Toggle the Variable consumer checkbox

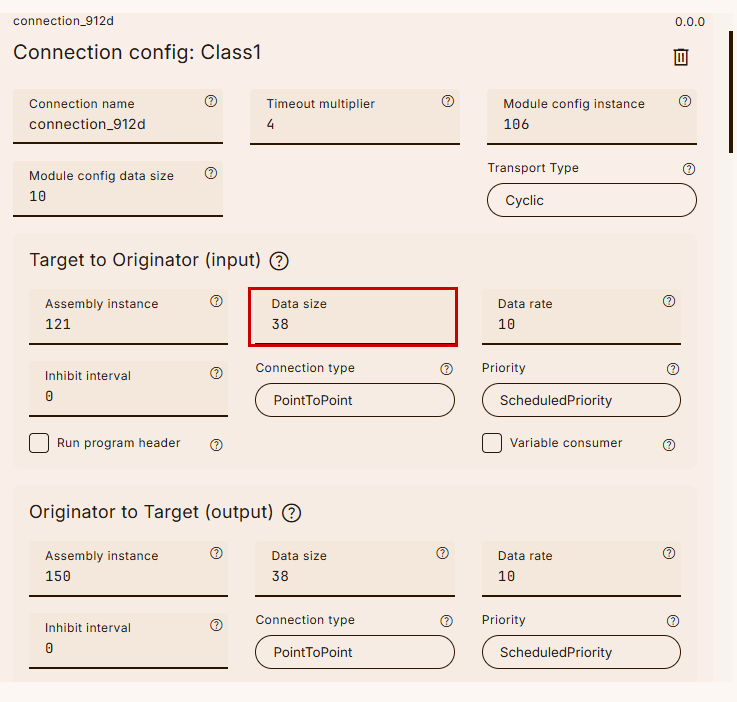[x=492, y=443]
